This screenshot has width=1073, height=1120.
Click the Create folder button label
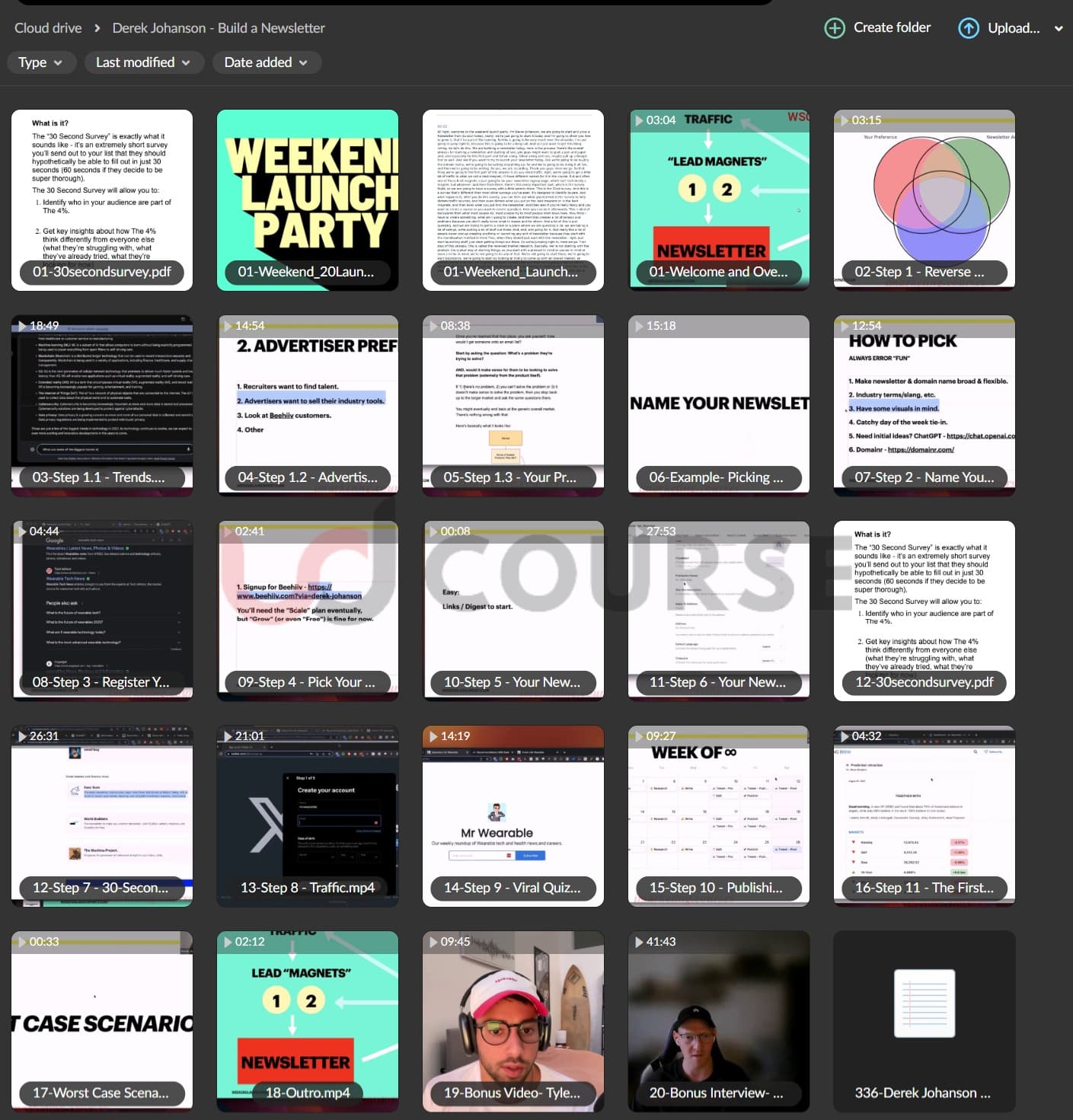pyautogui.click(x=892, y=27)
